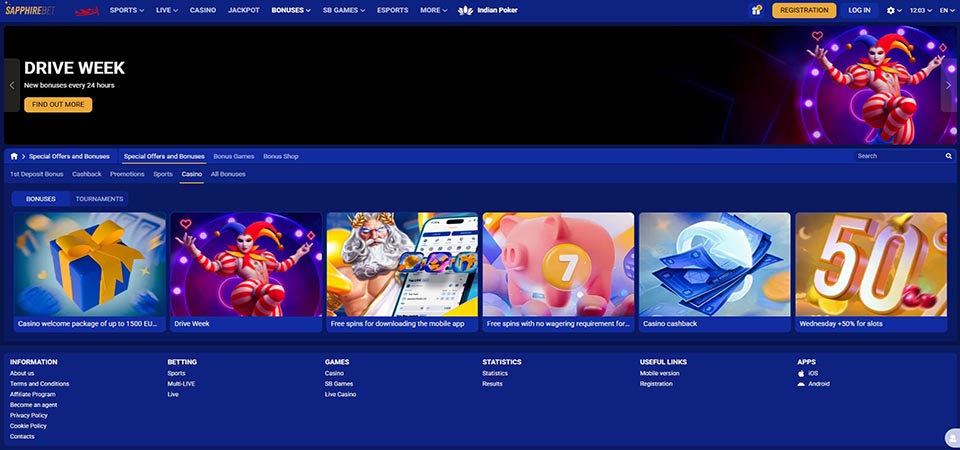
Task: Select the Cashback filter
Action: 87,174
